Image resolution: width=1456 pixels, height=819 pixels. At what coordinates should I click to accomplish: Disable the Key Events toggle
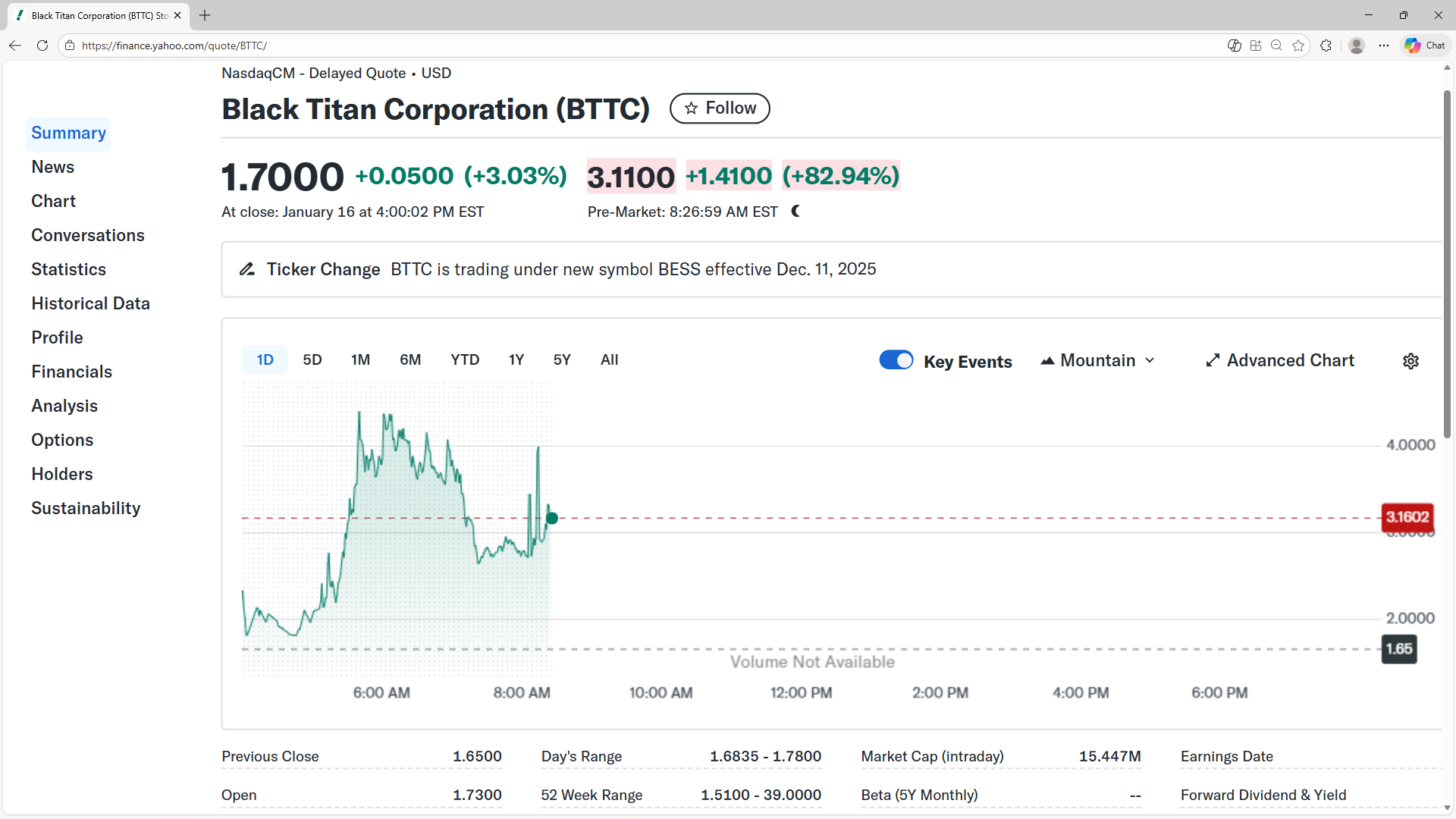(896, 359)
